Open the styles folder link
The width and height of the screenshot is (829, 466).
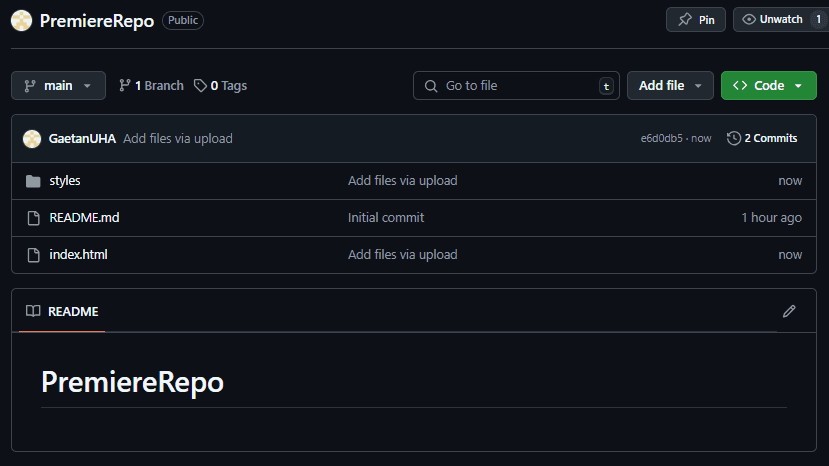tap(65, 181)
